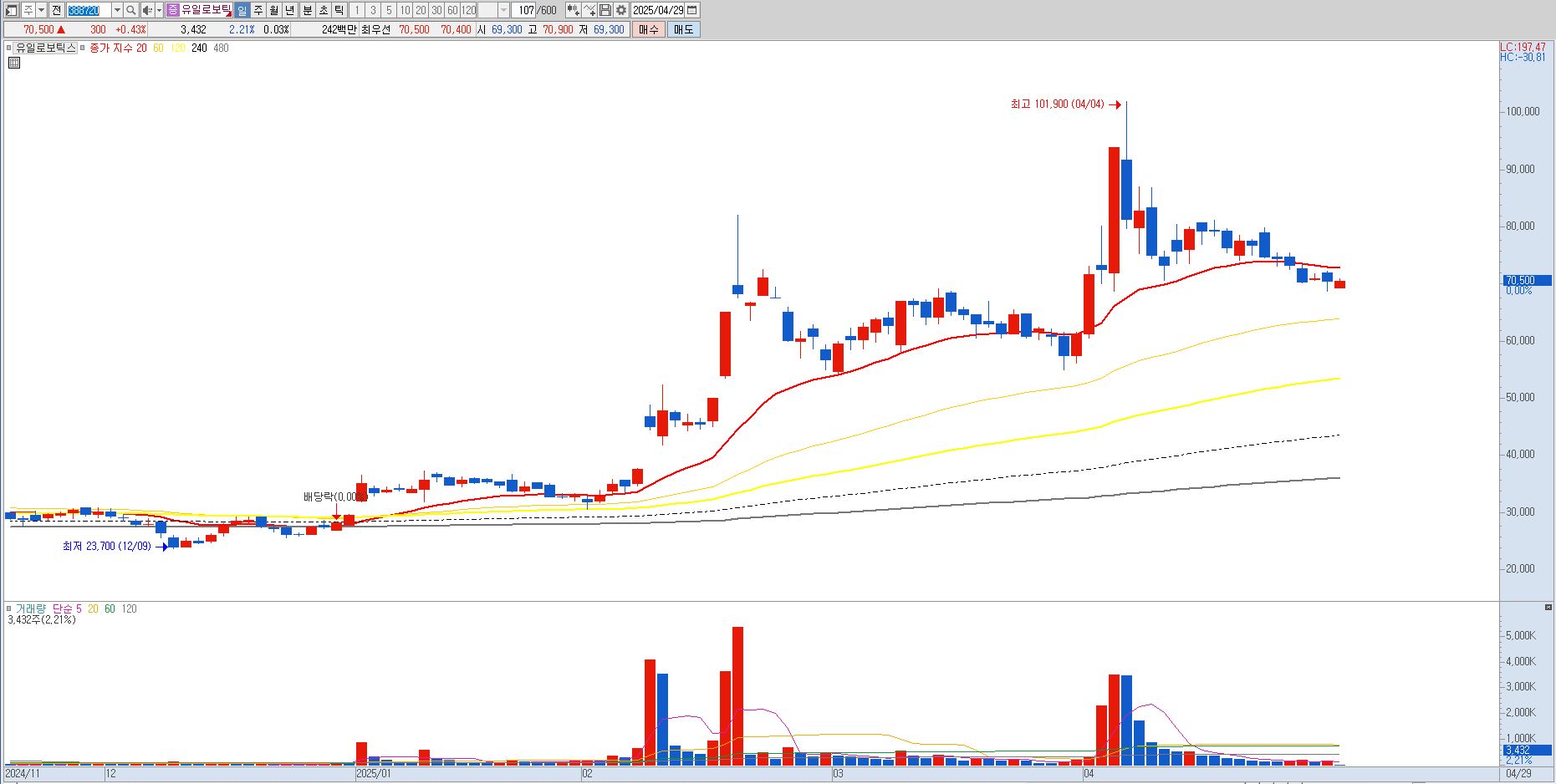Click the 240 moving average legend number
Viewport: 1556px width, 784px height.
pos(199,48)
